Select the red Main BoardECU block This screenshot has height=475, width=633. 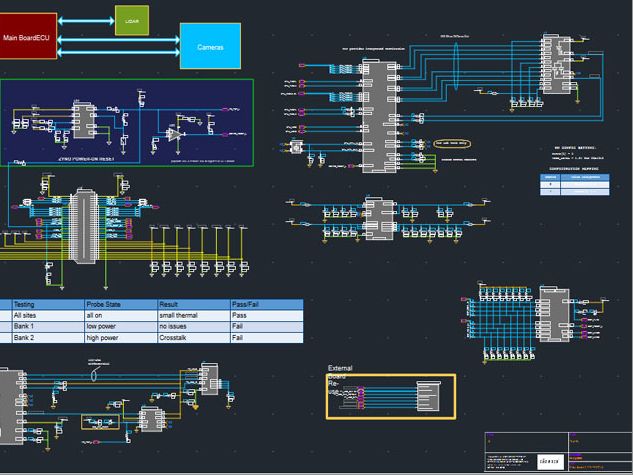30,37
